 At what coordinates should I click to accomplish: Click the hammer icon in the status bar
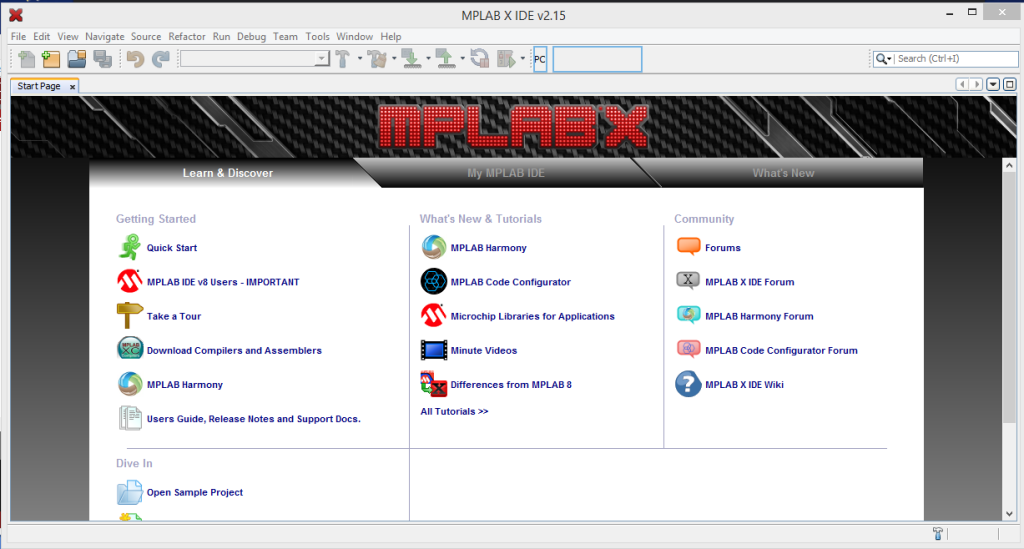tap(938, 533)
